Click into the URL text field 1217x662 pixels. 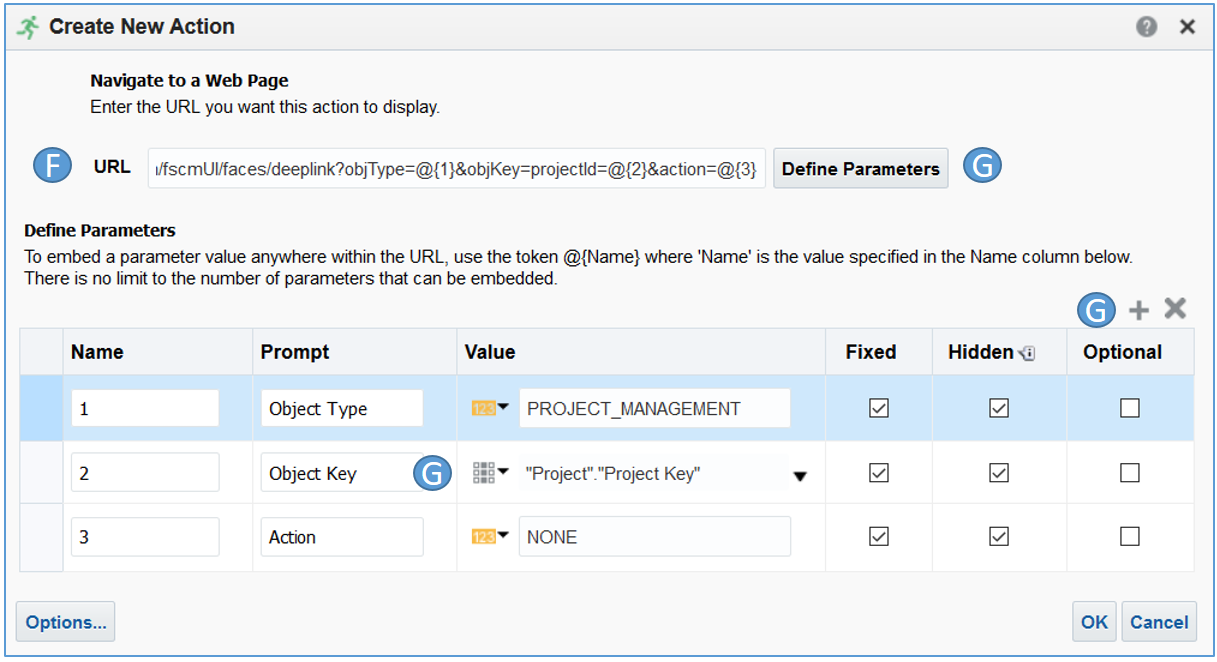[457, 169]
